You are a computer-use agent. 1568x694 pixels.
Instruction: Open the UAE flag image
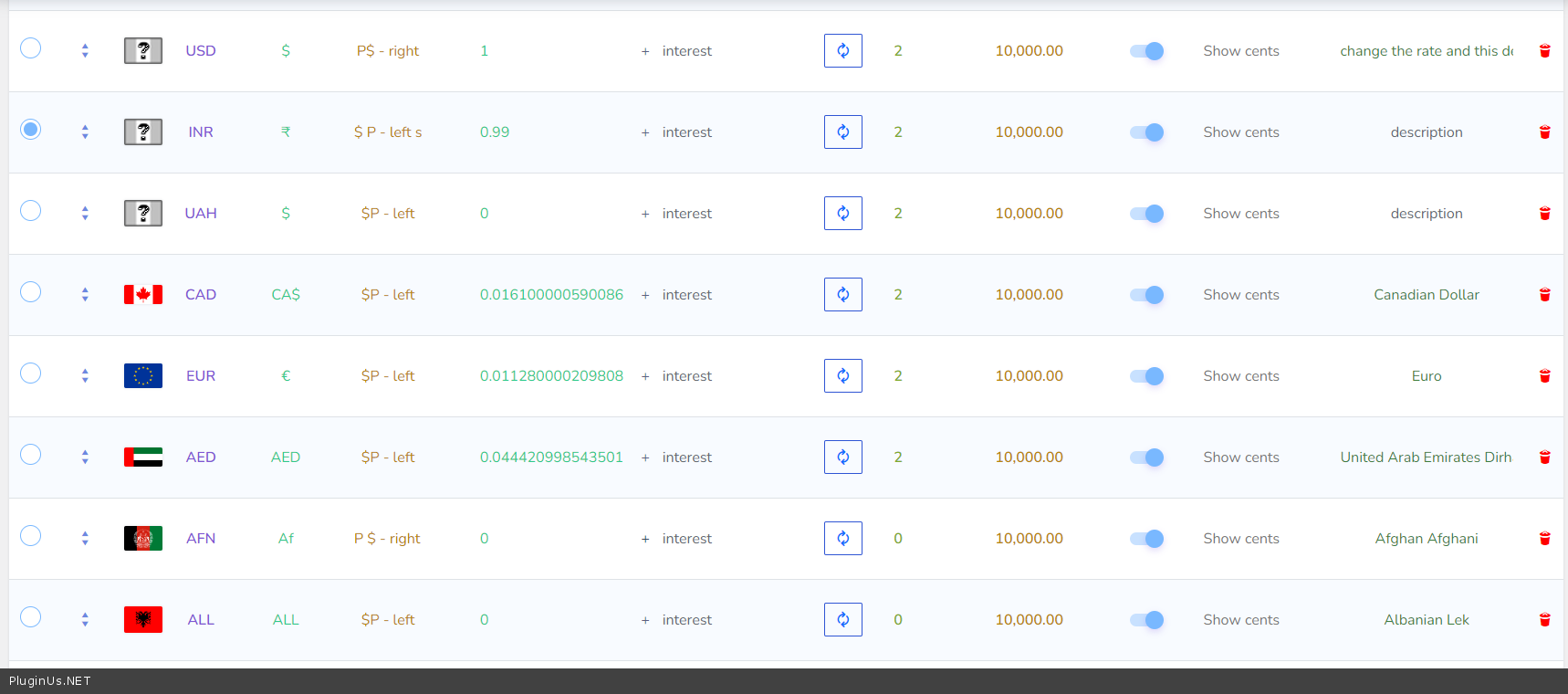click(x=143, y=457)
